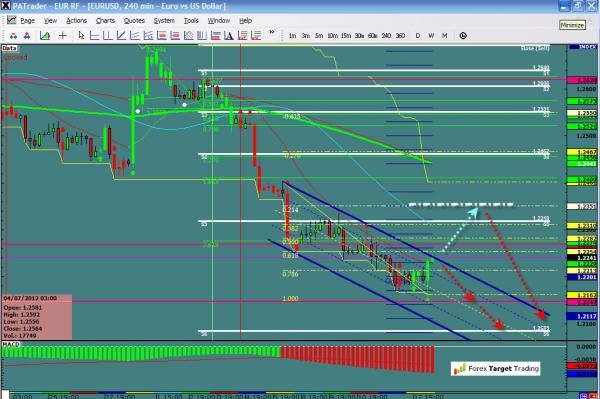Click the MACD indicator label
Viewport: 600px width, 399px height.
pos(11,344)
